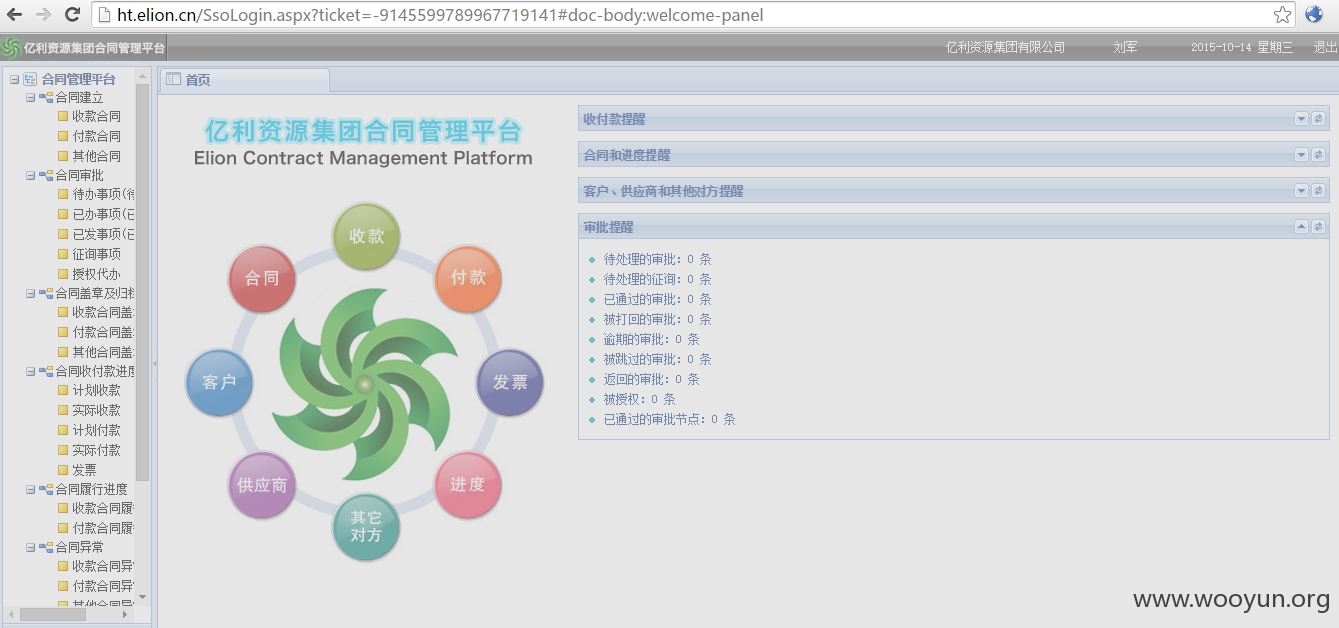Select the 已发事项 tree item
The height and width of the screenshot is (628, 1339).
pyautogui.click(x=103, y=234)
